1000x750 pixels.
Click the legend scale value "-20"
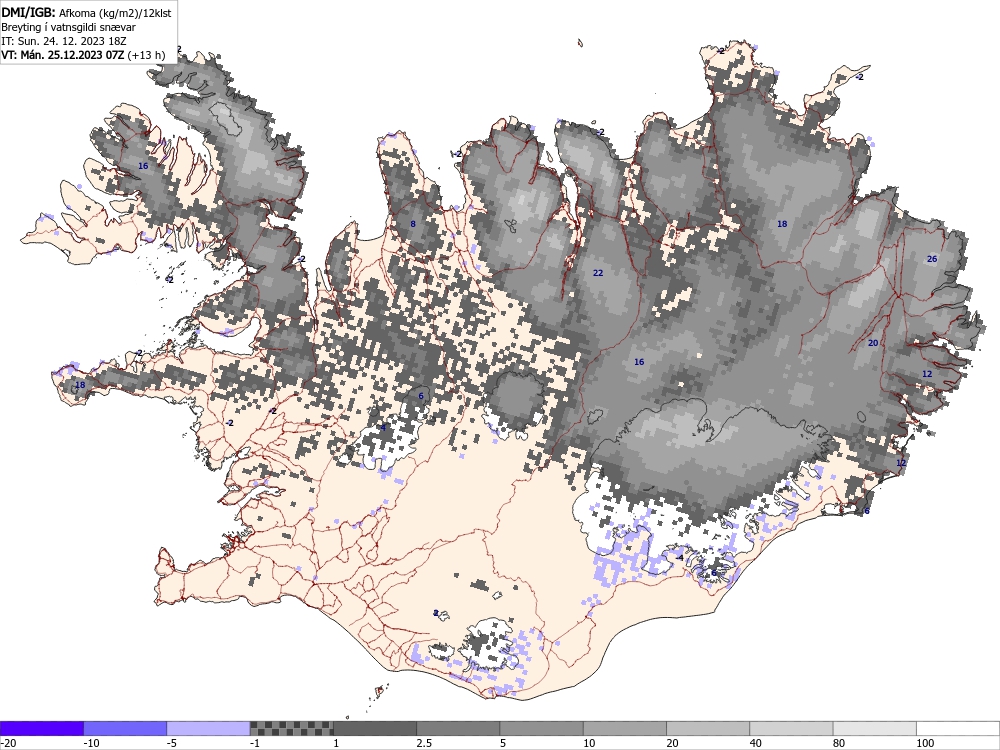(x=8, y=743)
